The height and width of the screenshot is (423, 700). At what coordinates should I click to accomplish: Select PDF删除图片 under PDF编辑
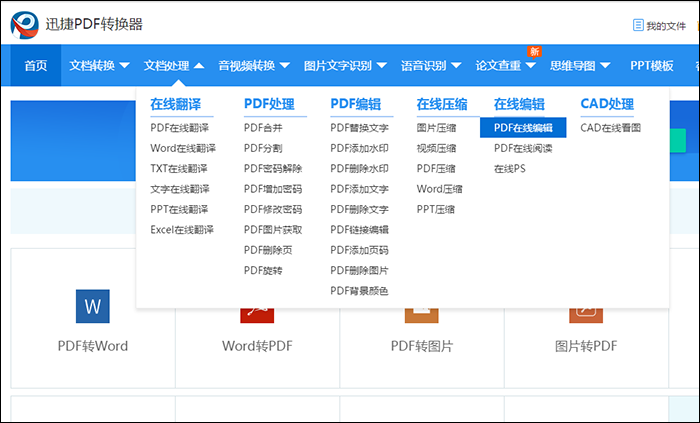click(359, 270)
